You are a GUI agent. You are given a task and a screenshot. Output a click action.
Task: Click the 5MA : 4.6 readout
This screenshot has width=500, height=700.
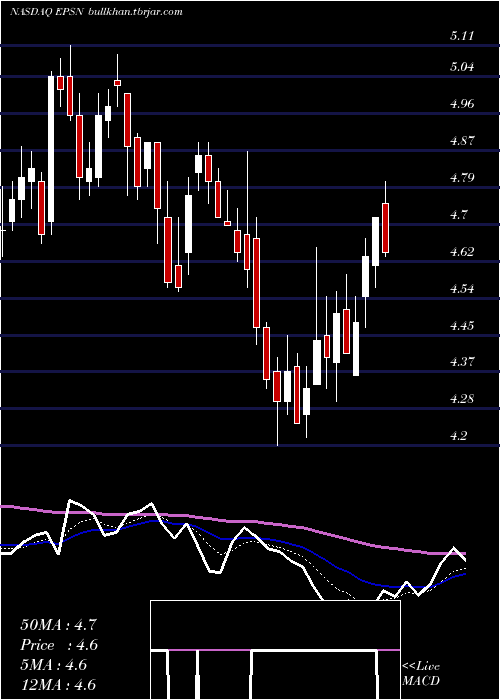click(x=54, y=665)
